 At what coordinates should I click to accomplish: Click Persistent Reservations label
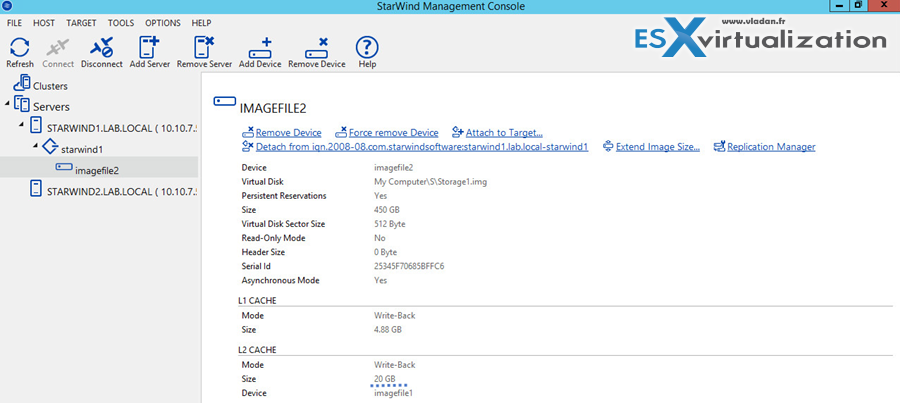(x=284, y=196)
